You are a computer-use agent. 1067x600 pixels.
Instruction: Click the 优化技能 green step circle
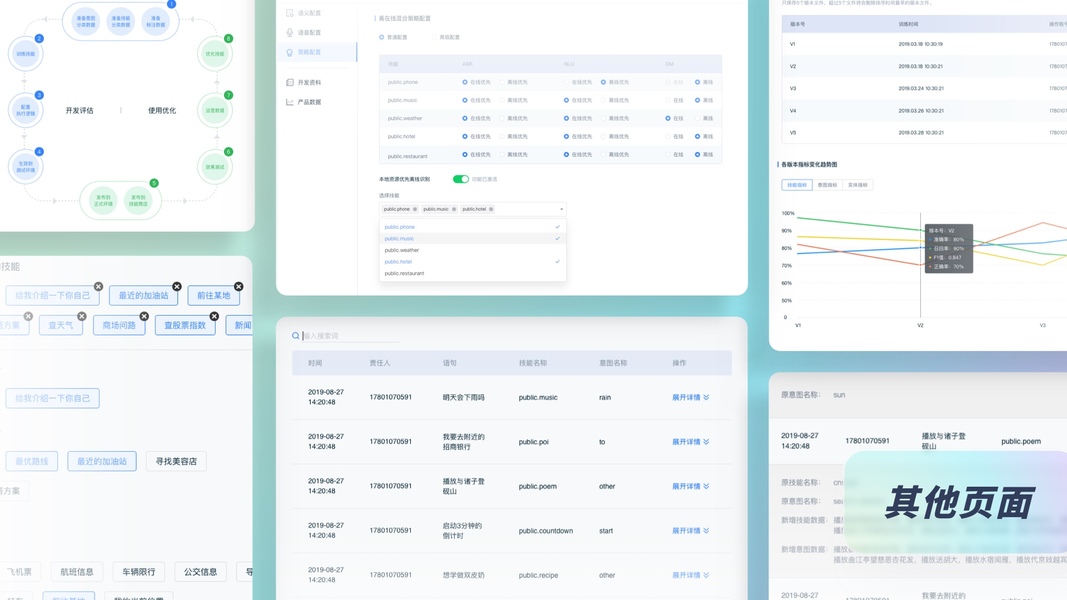tap(215, 54)
